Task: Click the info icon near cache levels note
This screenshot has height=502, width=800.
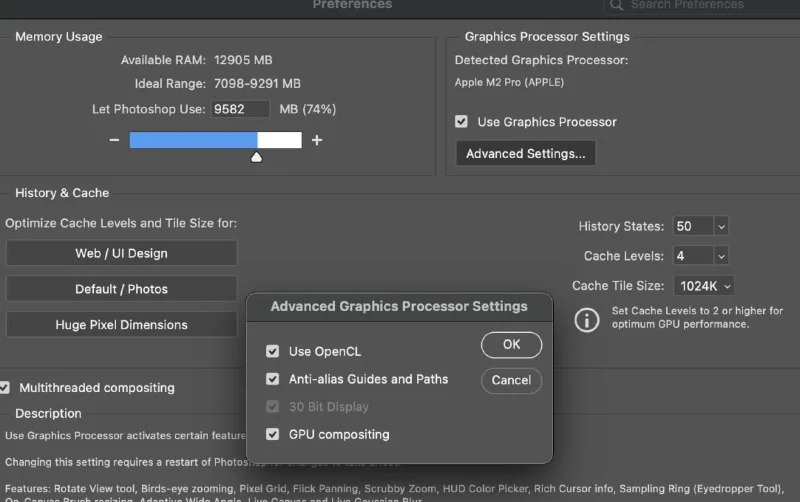Action: pos(586,319)
